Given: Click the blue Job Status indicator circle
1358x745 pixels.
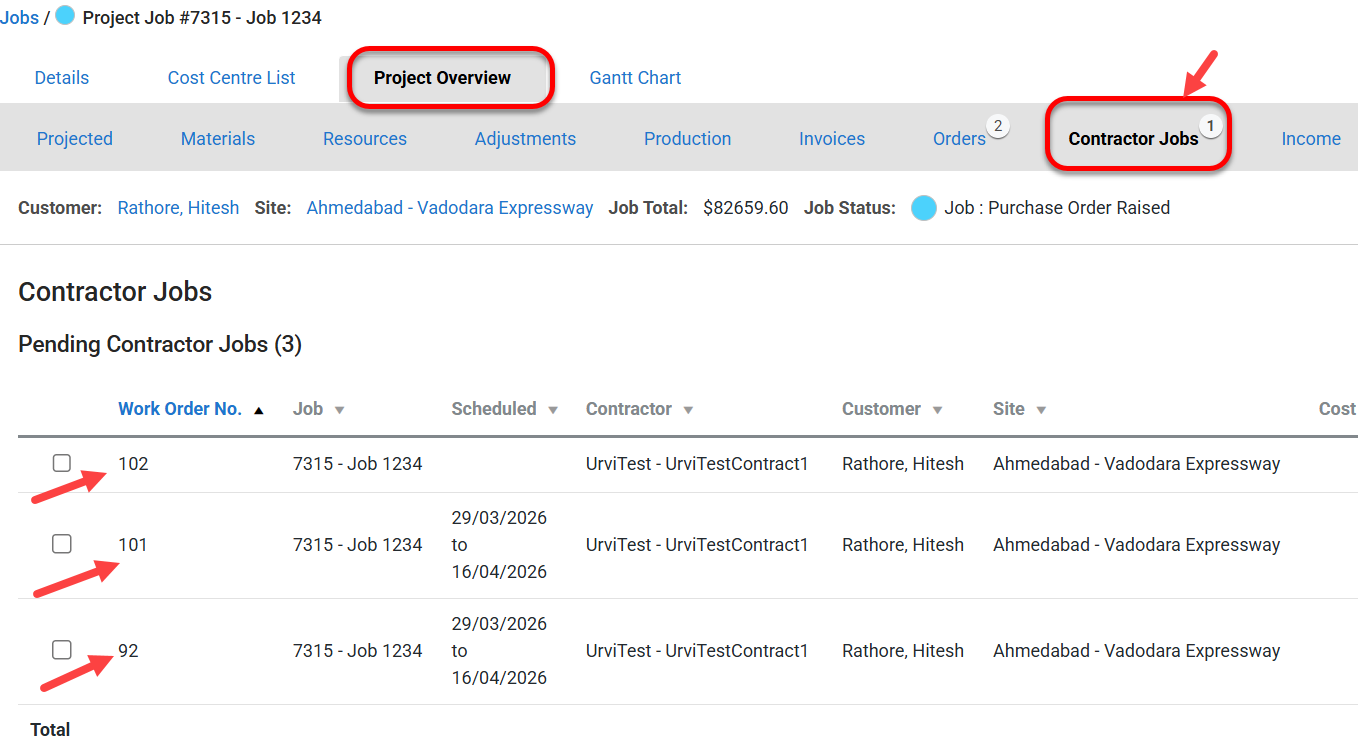Looking at the screenshot, I should (x=924, y=208).
